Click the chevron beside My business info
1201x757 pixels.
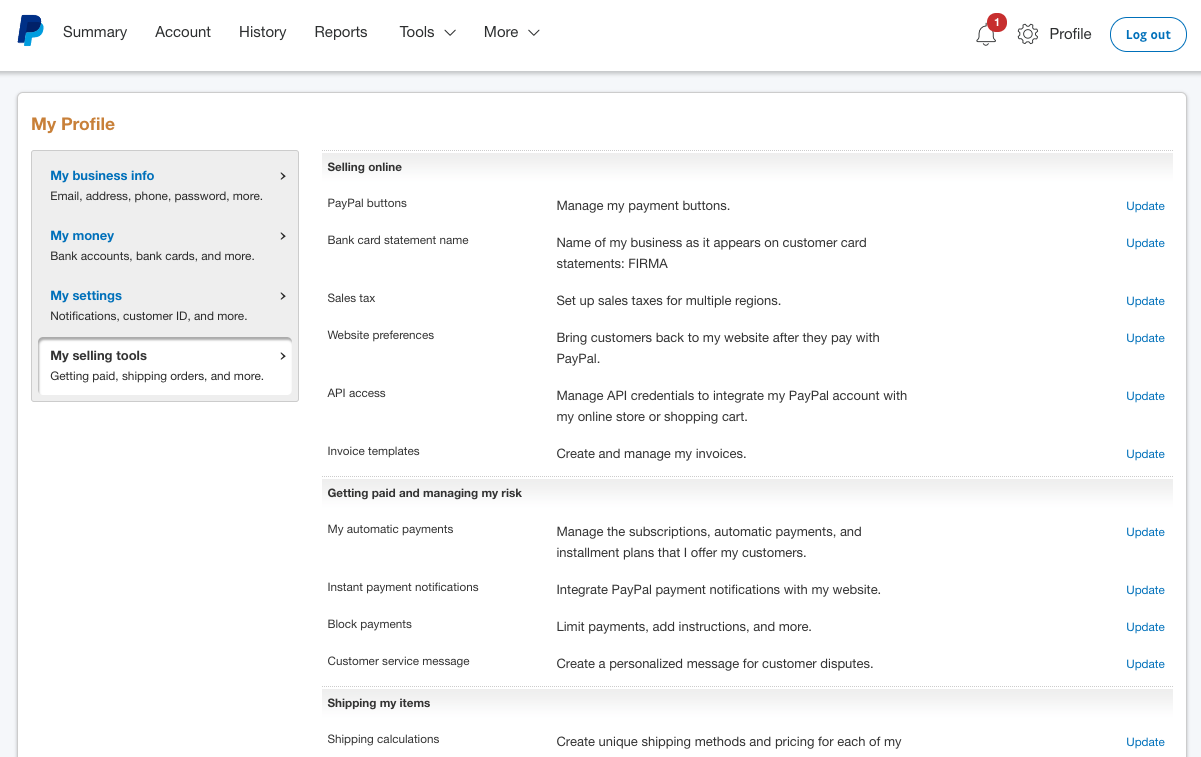click(283, 176)
